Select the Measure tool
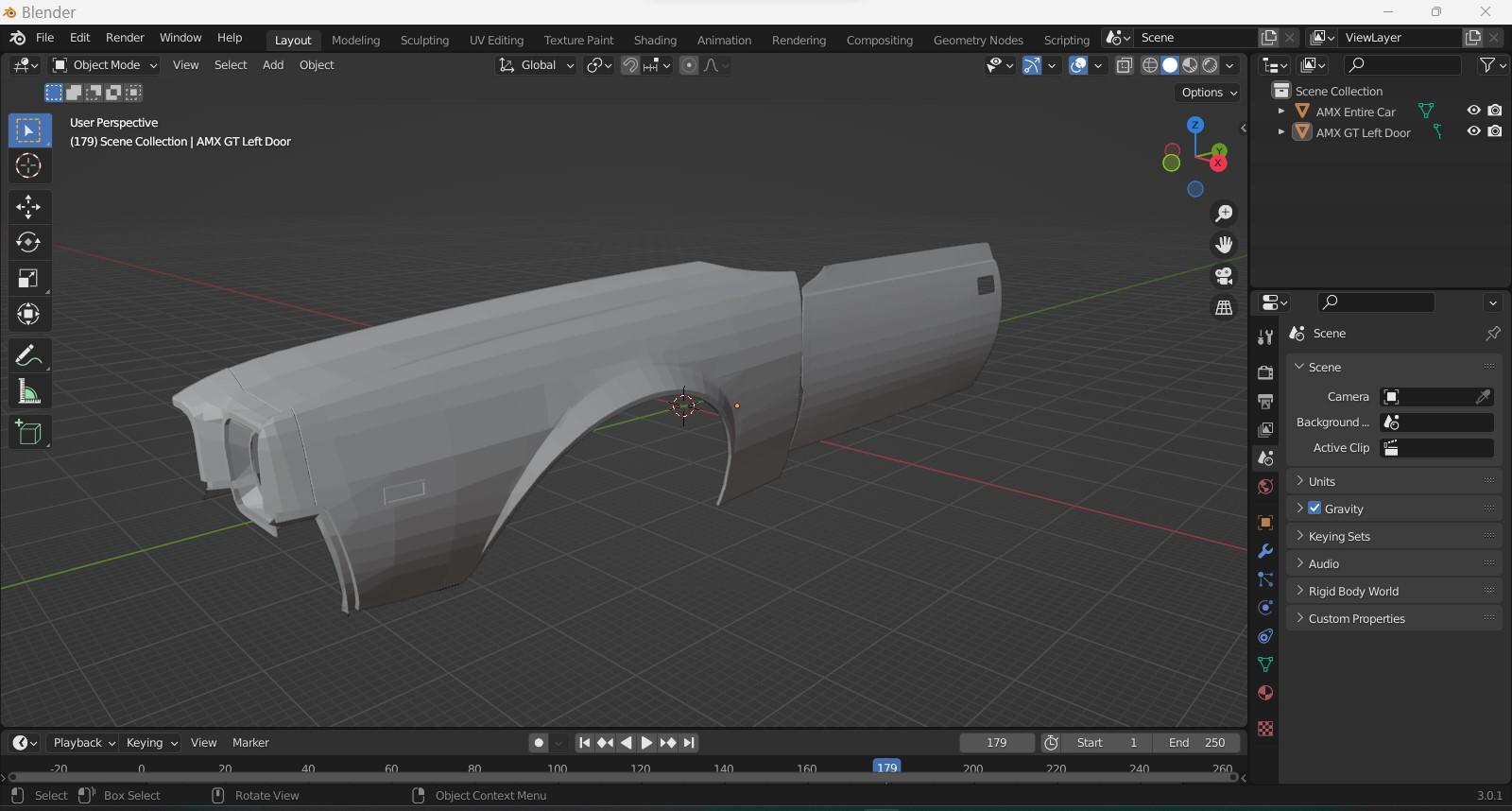 point(28,391)
